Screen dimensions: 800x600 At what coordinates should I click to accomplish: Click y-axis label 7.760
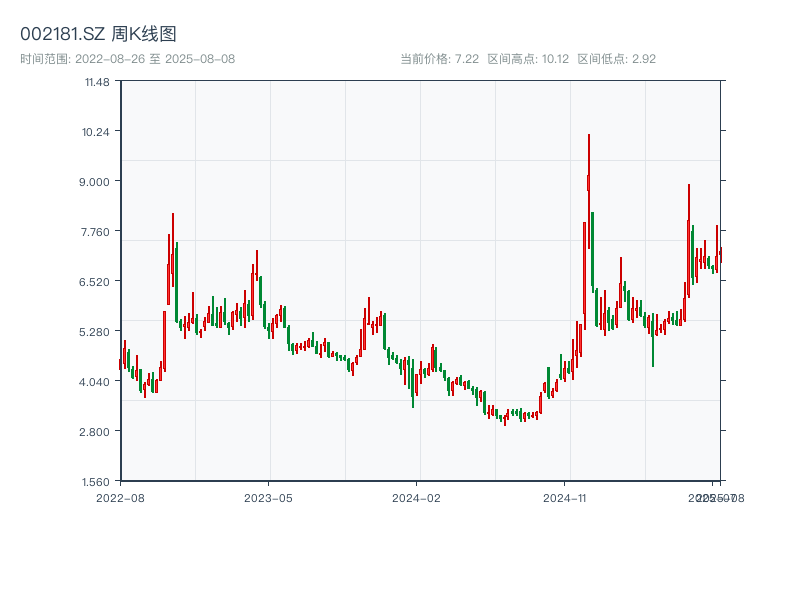95,232
